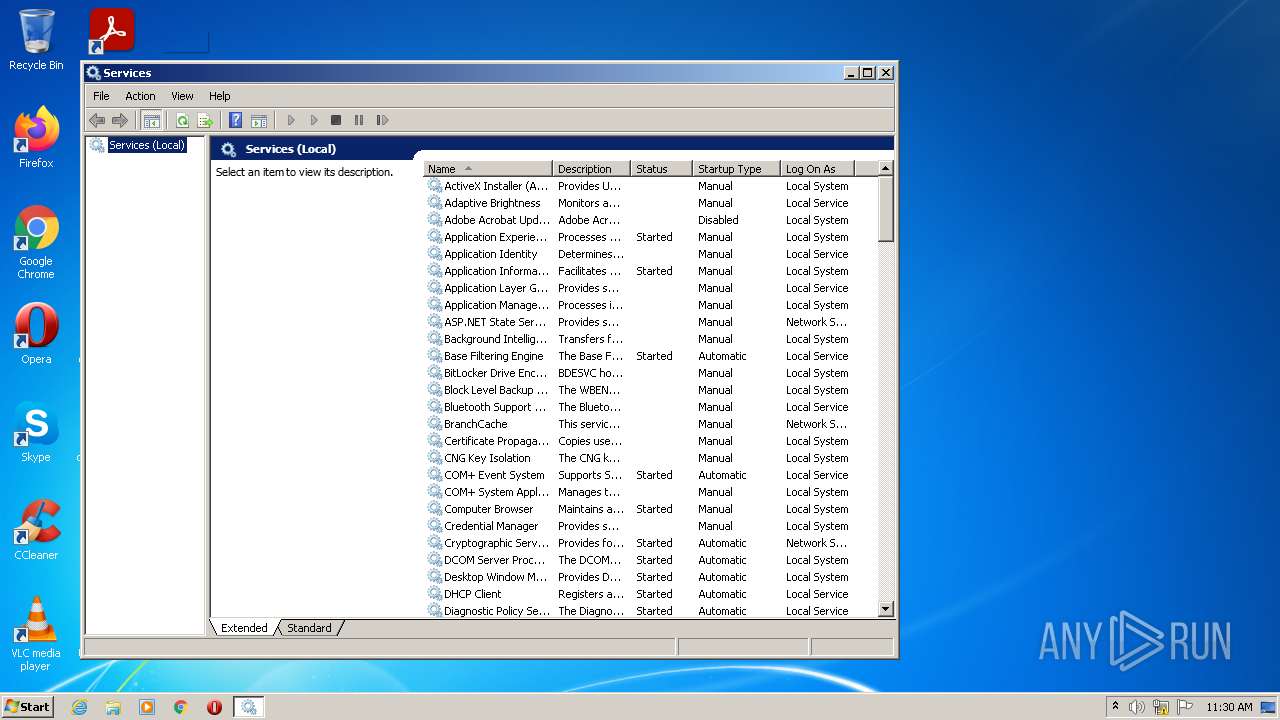Screen dimensions: 1280x720
Task: Click the Stop Service square icon
Action: [336, 120]
